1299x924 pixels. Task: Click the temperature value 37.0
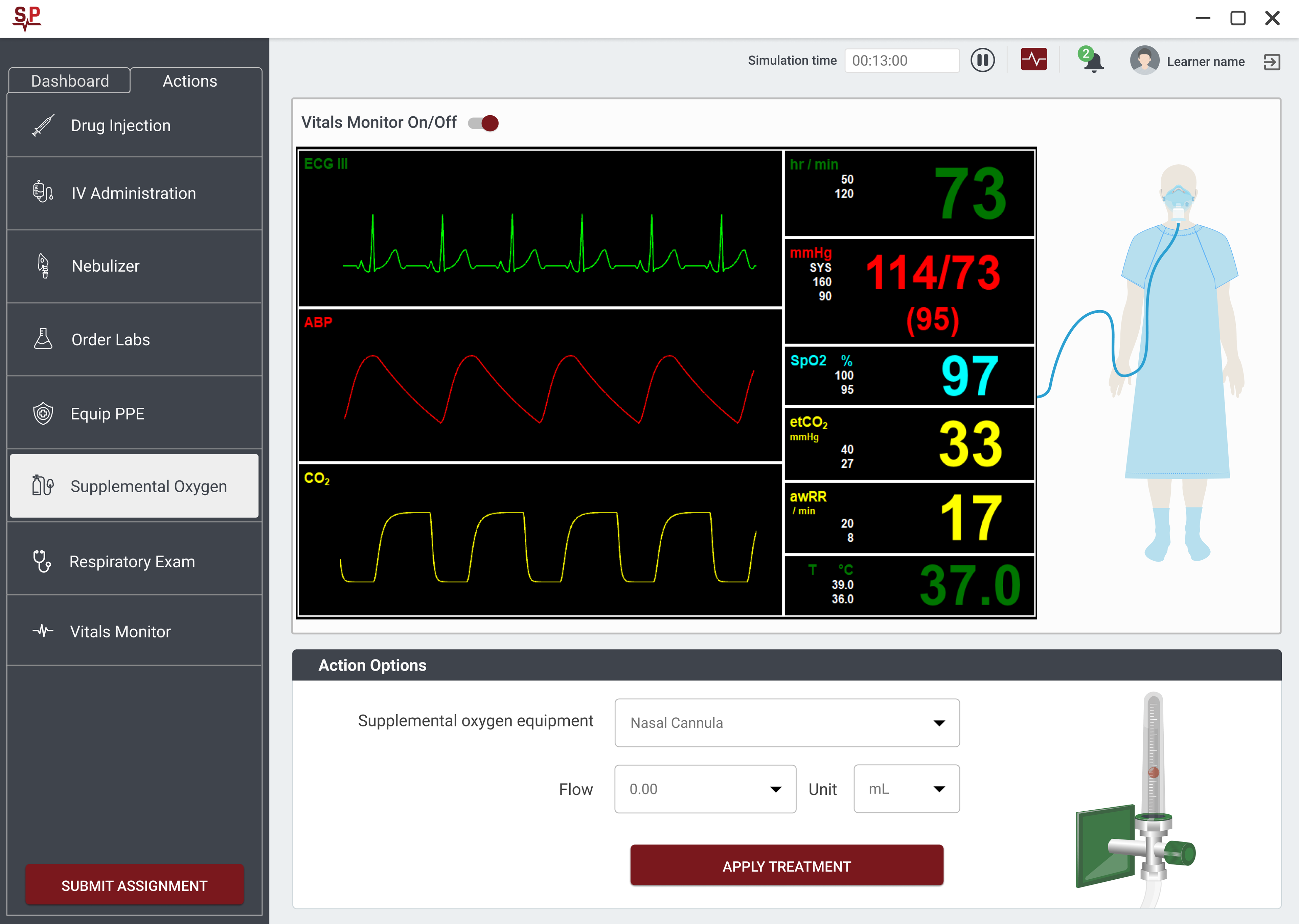[x=970, y=585]
